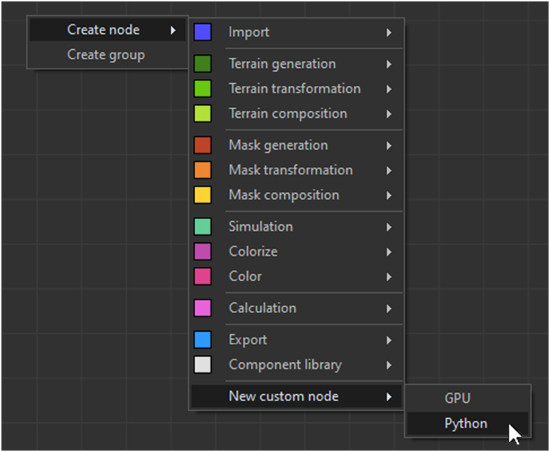
Task: Click the blue-purple Import category color square
Action: [x=202, y=32]
